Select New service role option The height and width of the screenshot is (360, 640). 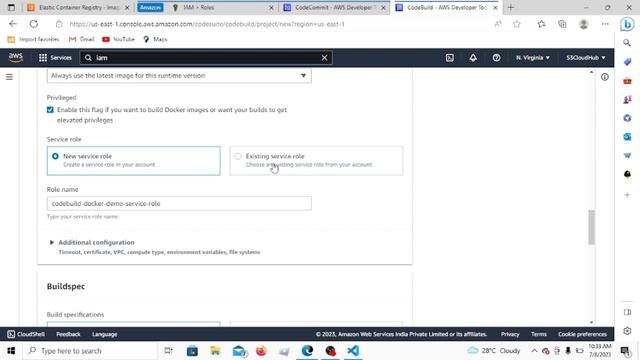[x=133, y=161]
